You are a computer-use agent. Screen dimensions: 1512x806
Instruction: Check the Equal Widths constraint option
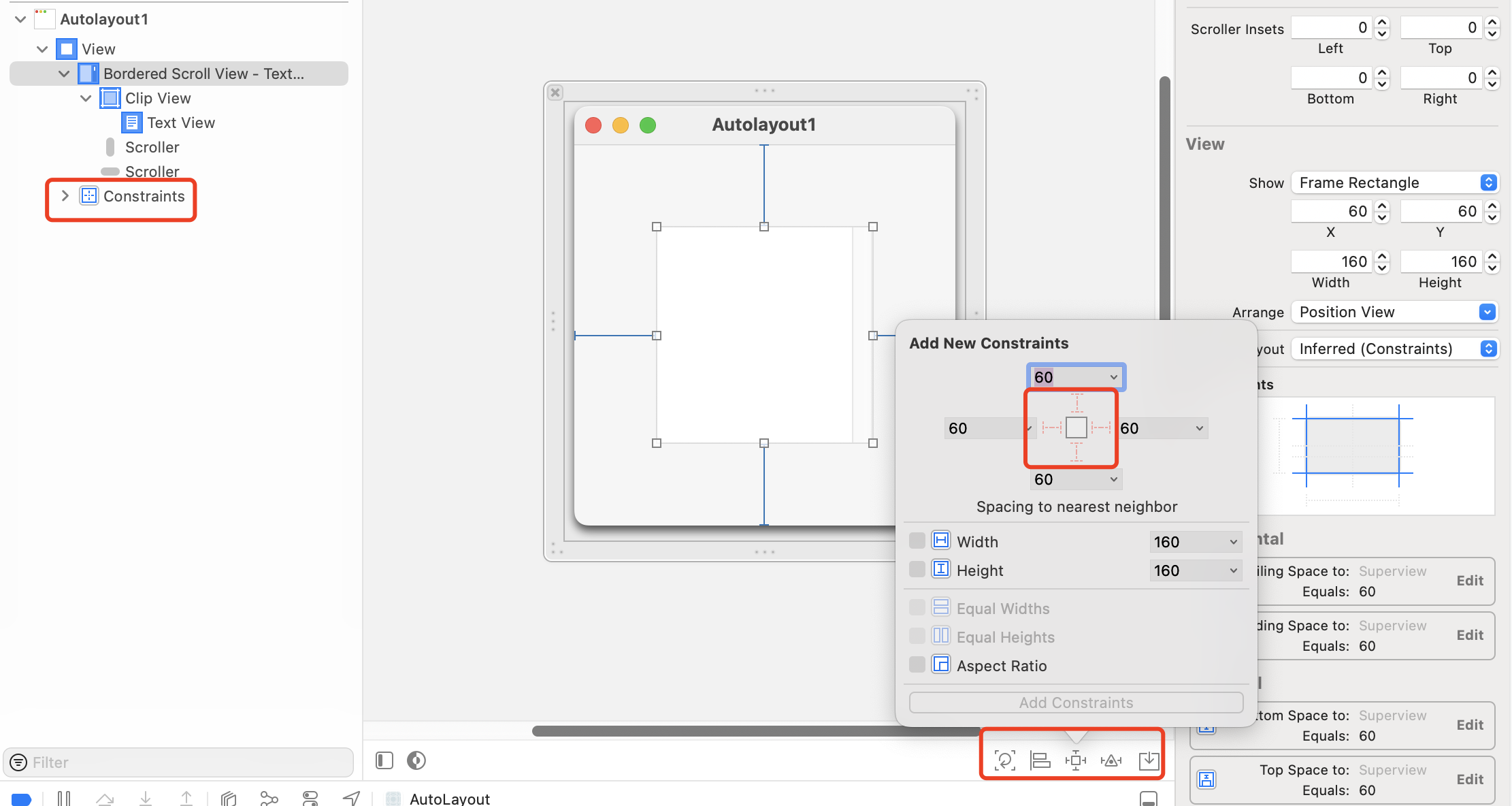coord(917,607)
